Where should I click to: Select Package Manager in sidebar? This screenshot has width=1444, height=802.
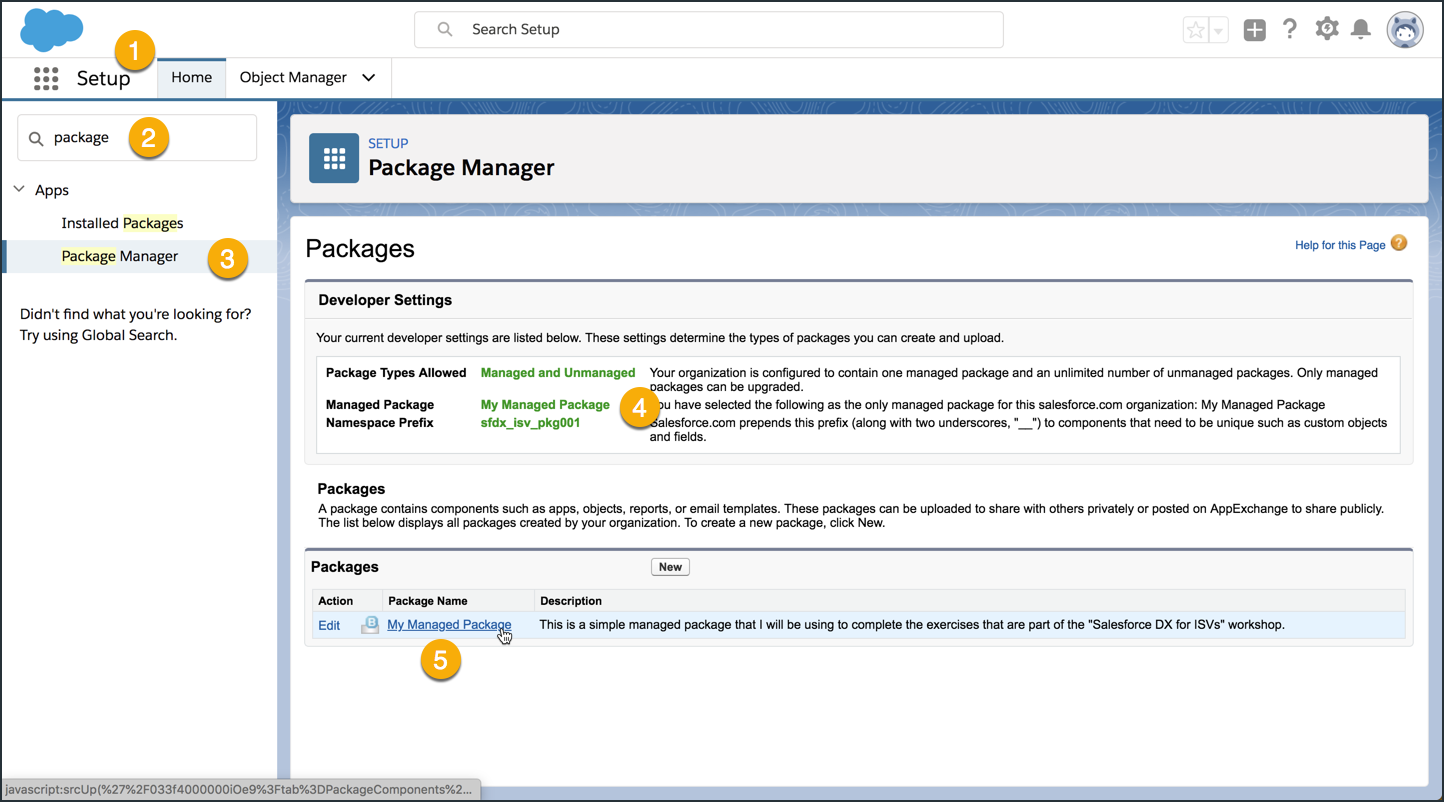[120, 256]
